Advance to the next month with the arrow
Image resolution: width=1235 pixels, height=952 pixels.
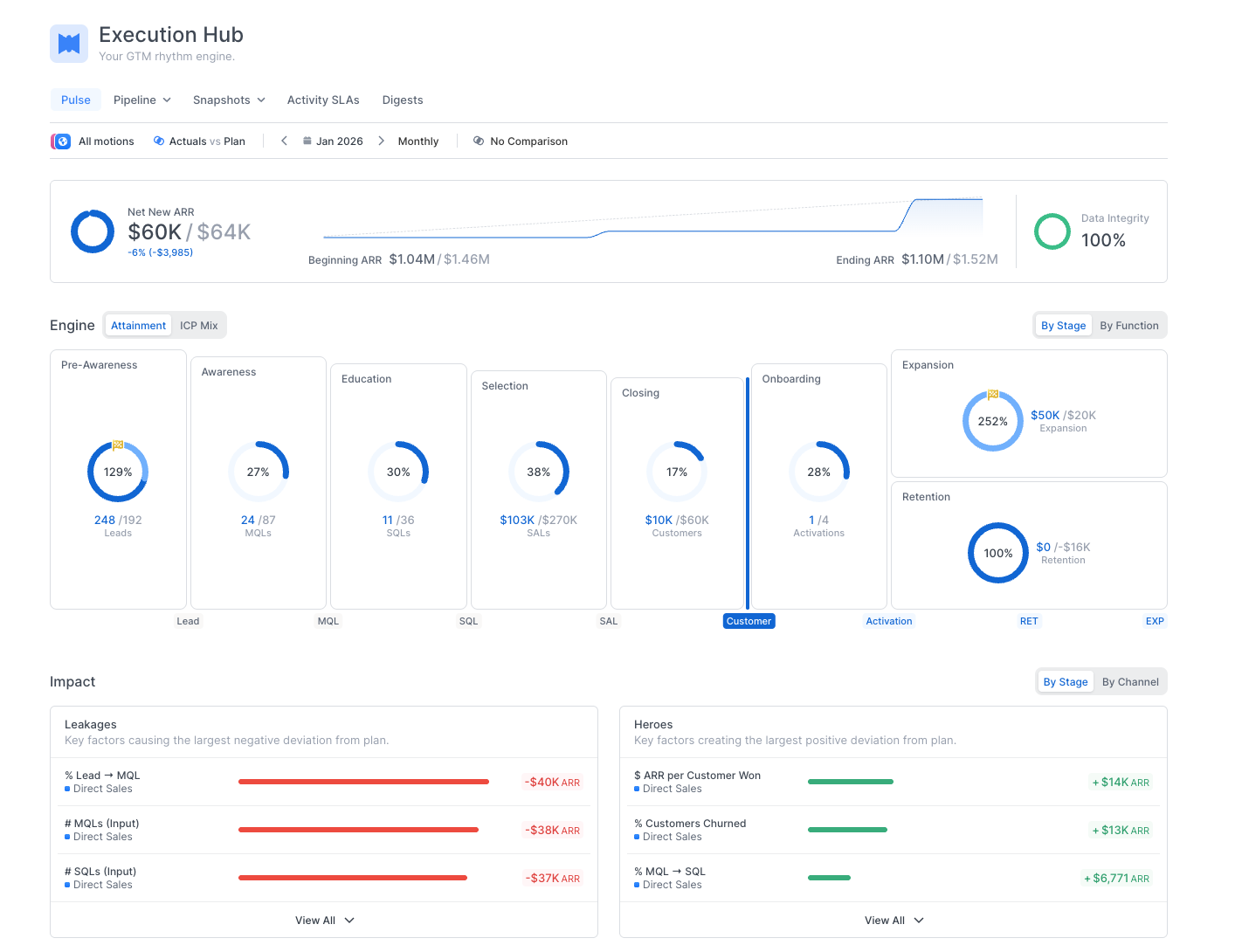point(382,141)
